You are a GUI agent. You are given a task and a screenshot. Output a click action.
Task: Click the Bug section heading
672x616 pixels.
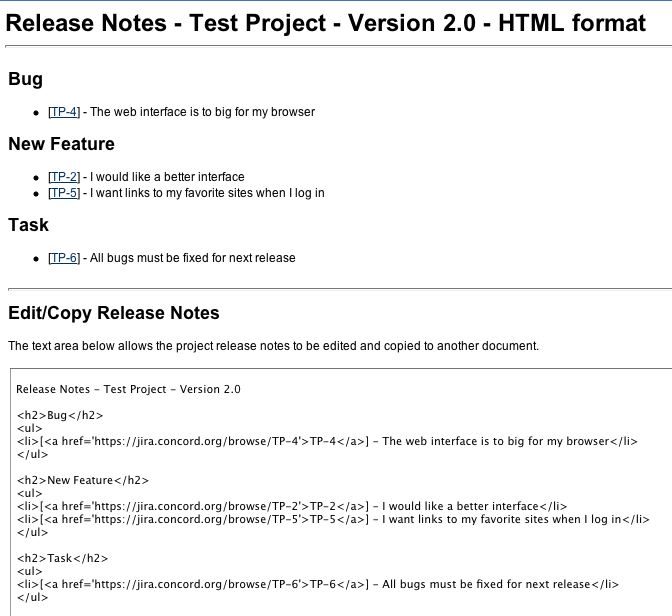(25, 80)
